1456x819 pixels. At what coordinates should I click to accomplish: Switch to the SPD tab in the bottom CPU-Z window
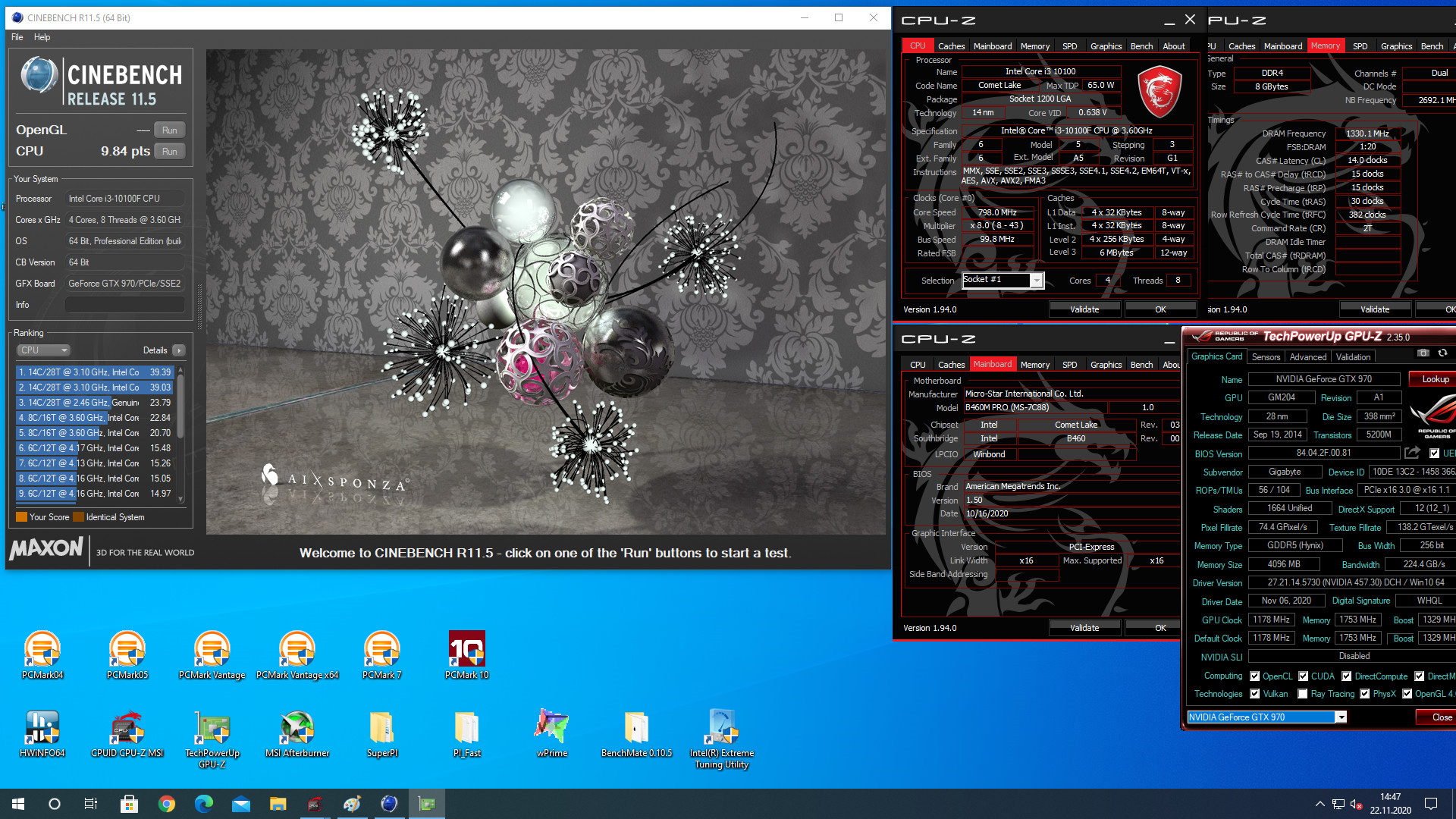[x=1069, y=365]
